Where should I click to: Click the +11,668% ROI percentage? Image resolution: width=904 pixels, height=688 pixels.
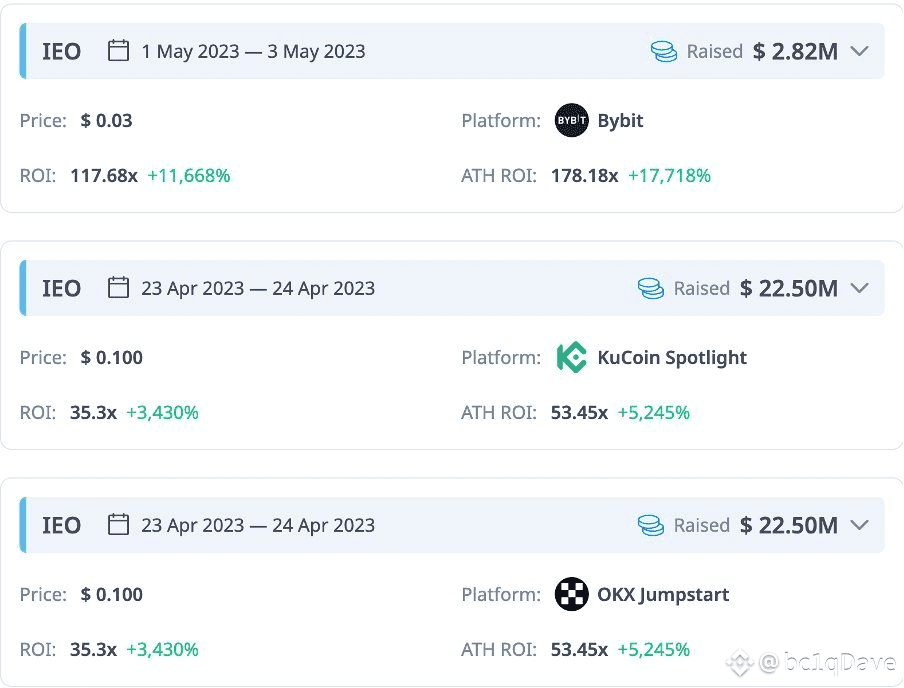point(188,176)
